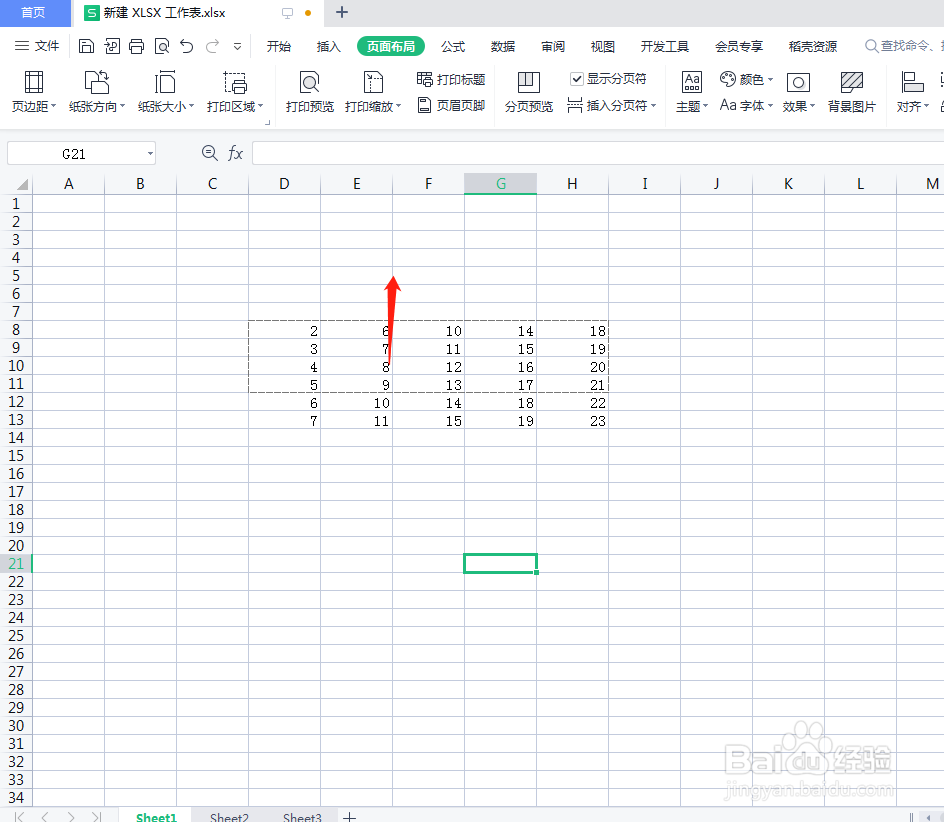
Task: Click inside the formula bar input
Action: 598,154
